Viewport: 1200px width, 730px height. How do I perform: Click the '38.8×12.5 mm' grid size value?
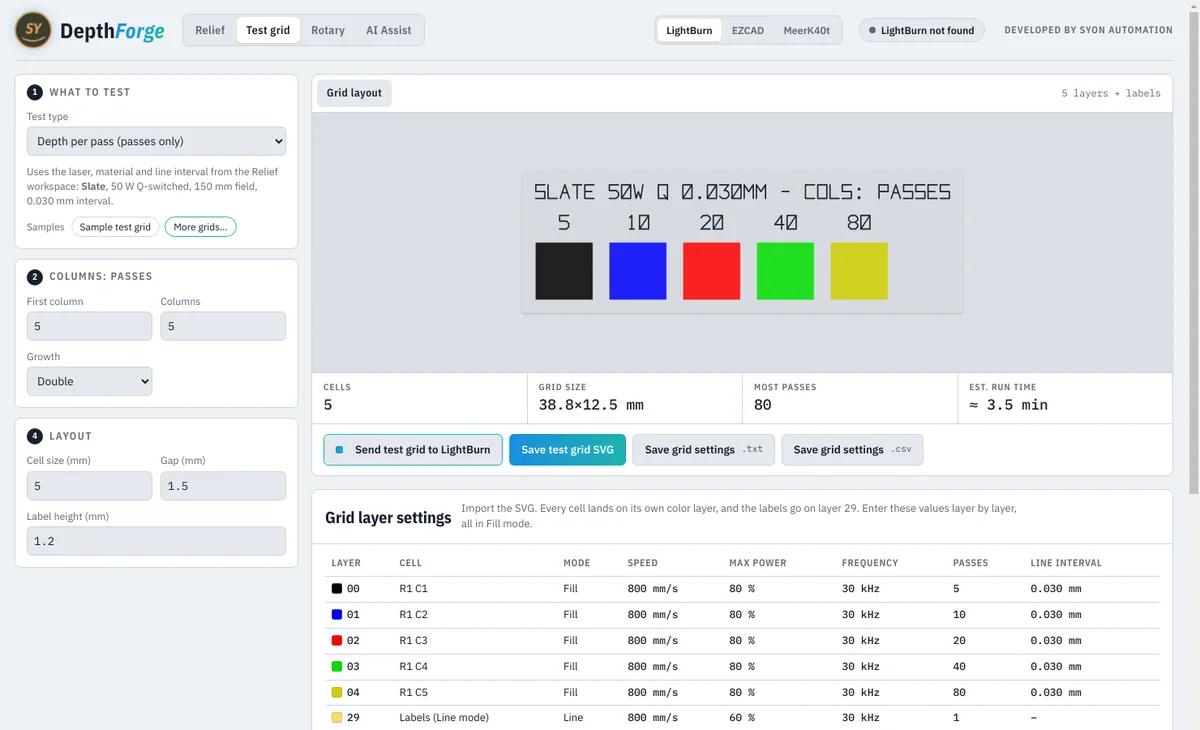591,405
